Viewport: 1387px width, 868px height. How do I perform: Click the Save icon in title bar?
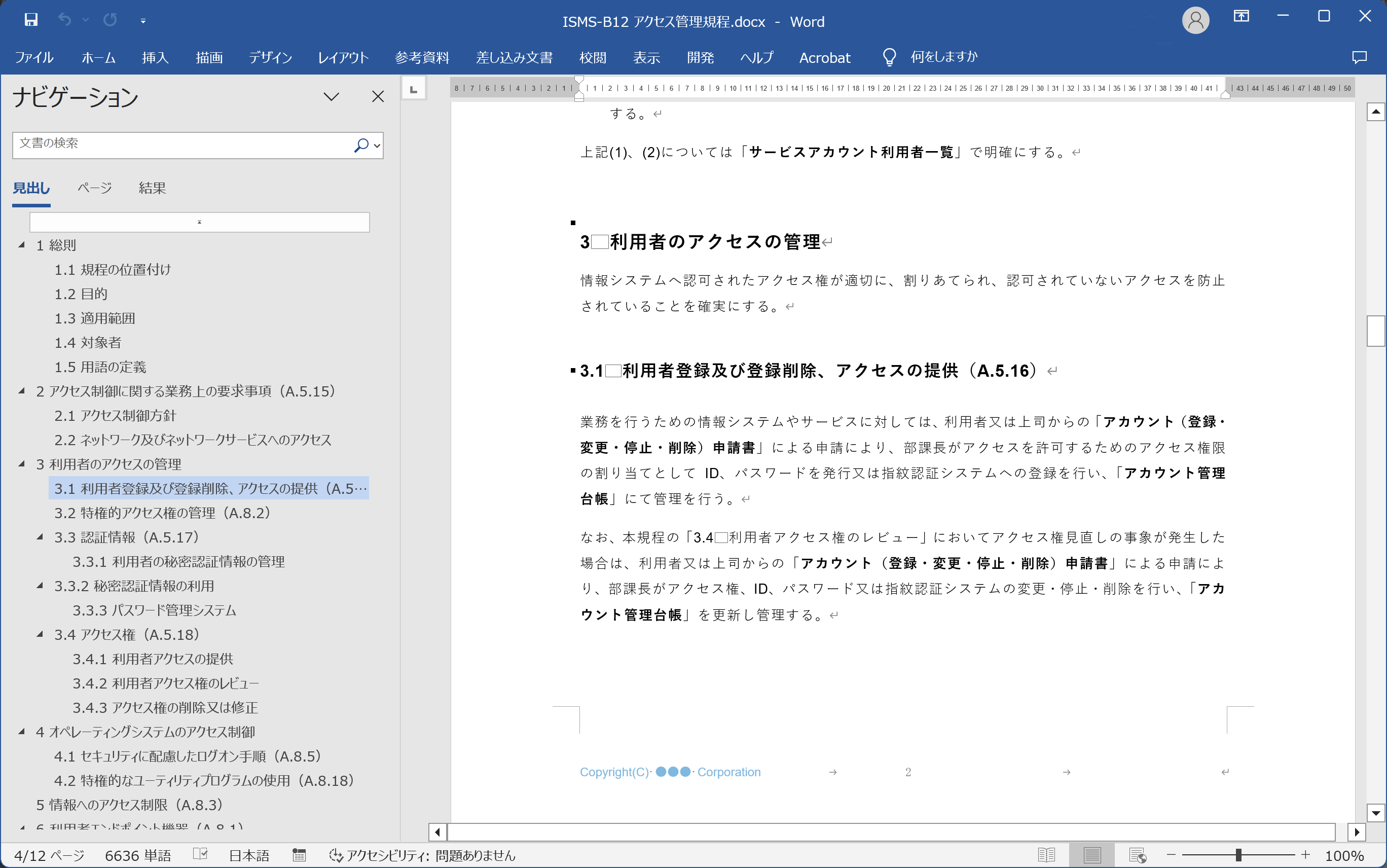tap(31, 20)
